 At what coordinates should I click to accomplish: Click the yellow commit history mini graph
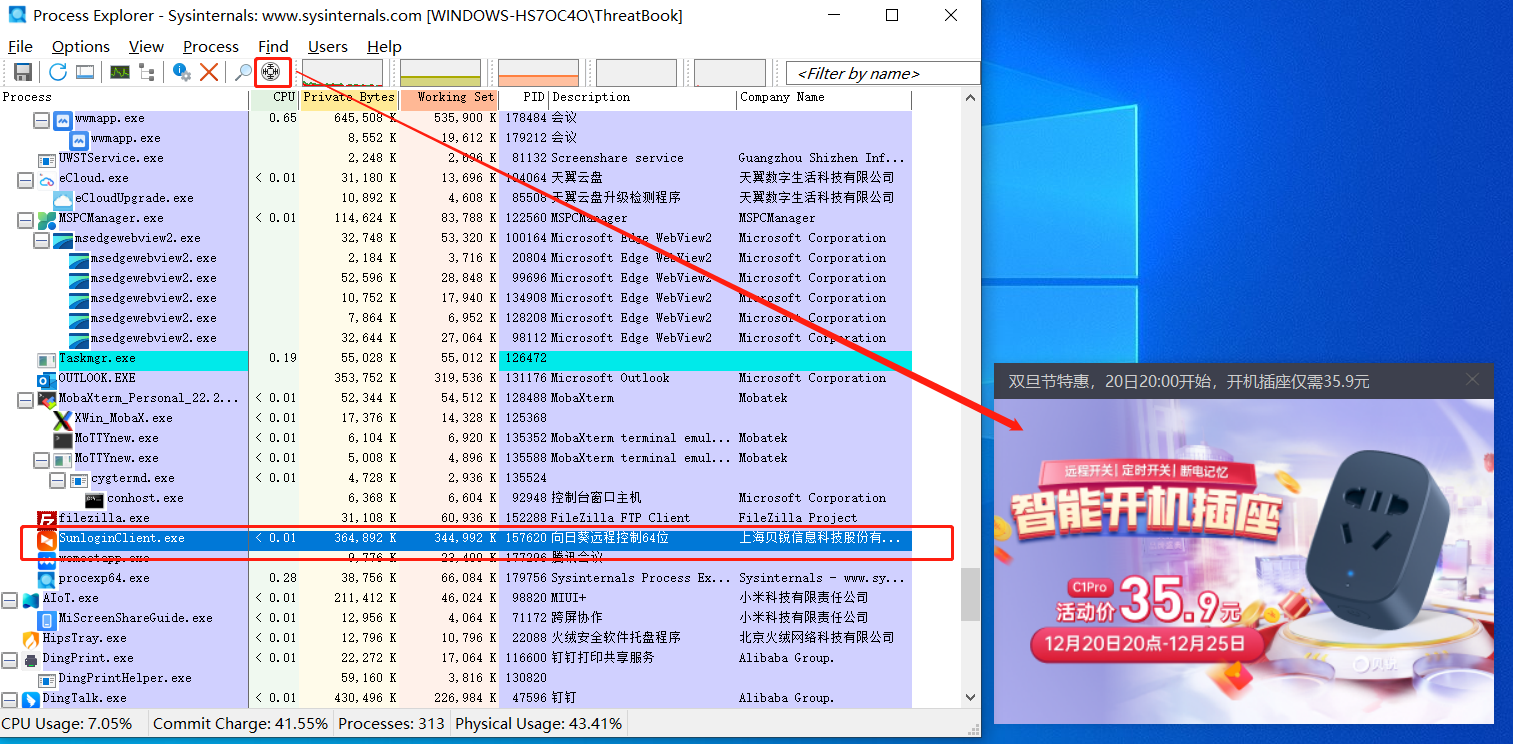point(440,73)
